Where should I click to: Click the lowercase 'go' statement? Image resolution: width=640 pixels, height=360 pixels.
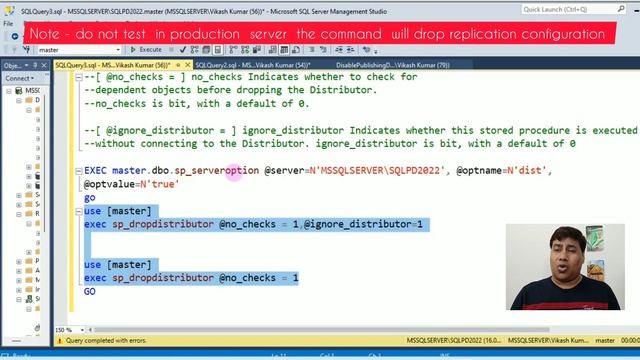coord(89,198)
